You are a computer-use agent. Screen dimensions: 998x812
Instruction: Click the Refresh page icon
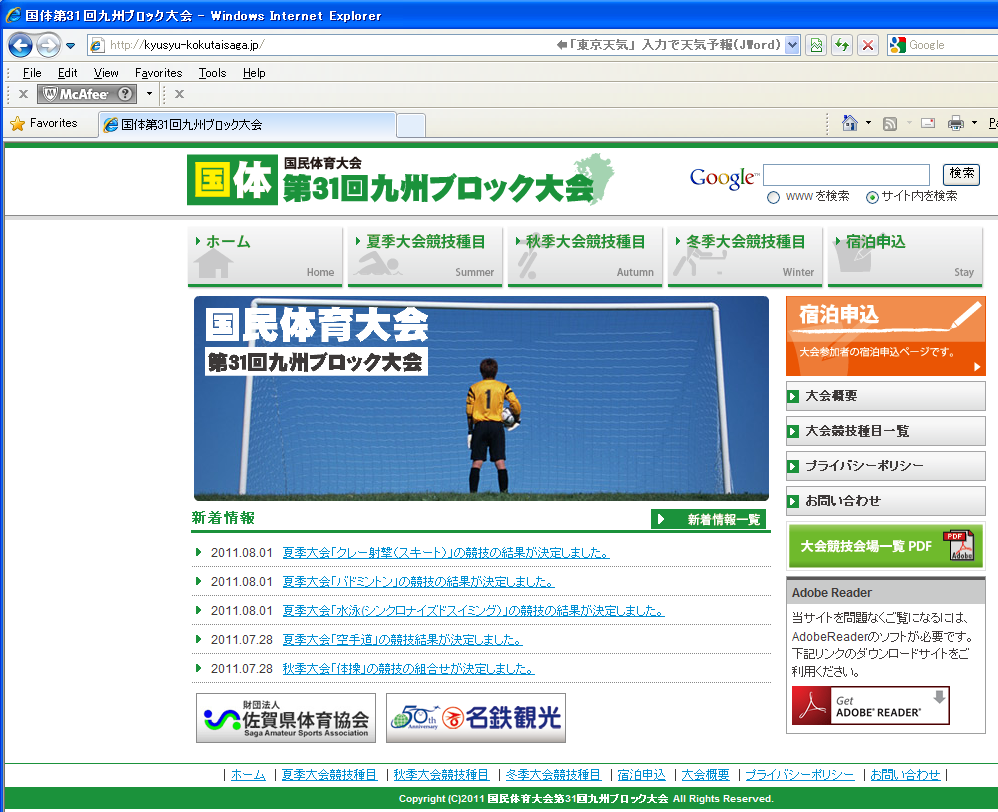coord(842,45)
